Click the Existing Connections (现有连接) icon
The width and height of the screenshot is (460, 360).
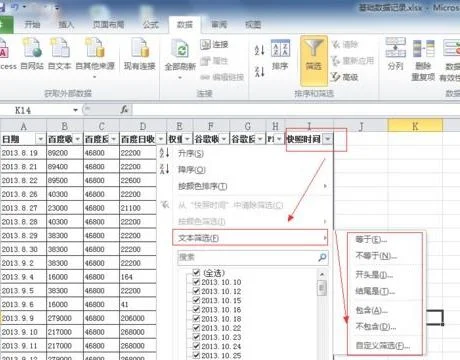(x=140, y=48)
